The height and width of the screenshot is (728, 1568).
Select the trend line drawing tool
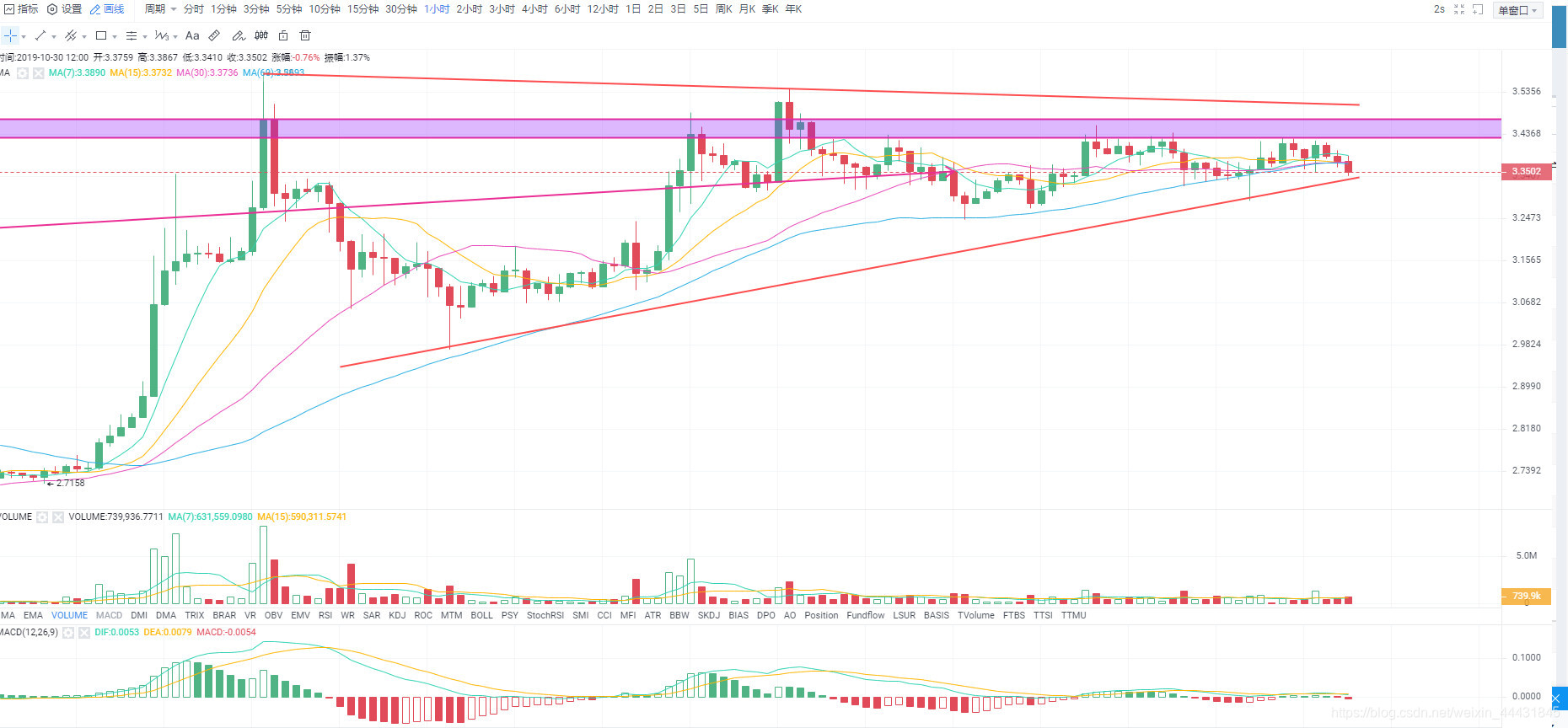[40, 35]
